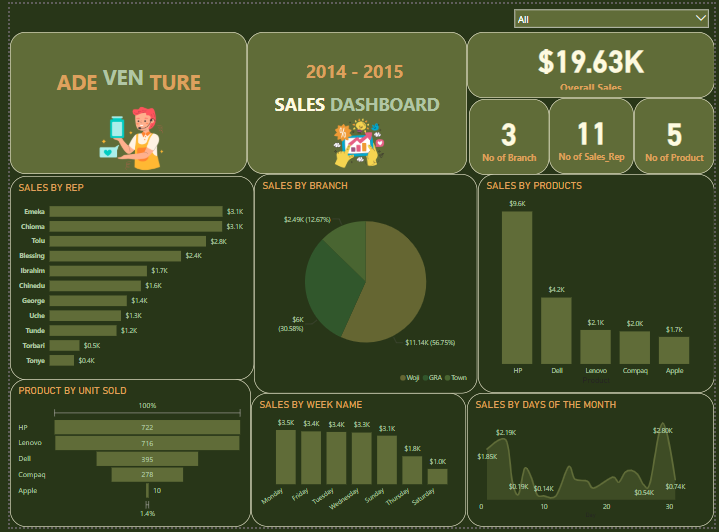Select the Saturday bar in Sales by Week Name
This screenshot has width=719, height=532.
coord(437,476)
